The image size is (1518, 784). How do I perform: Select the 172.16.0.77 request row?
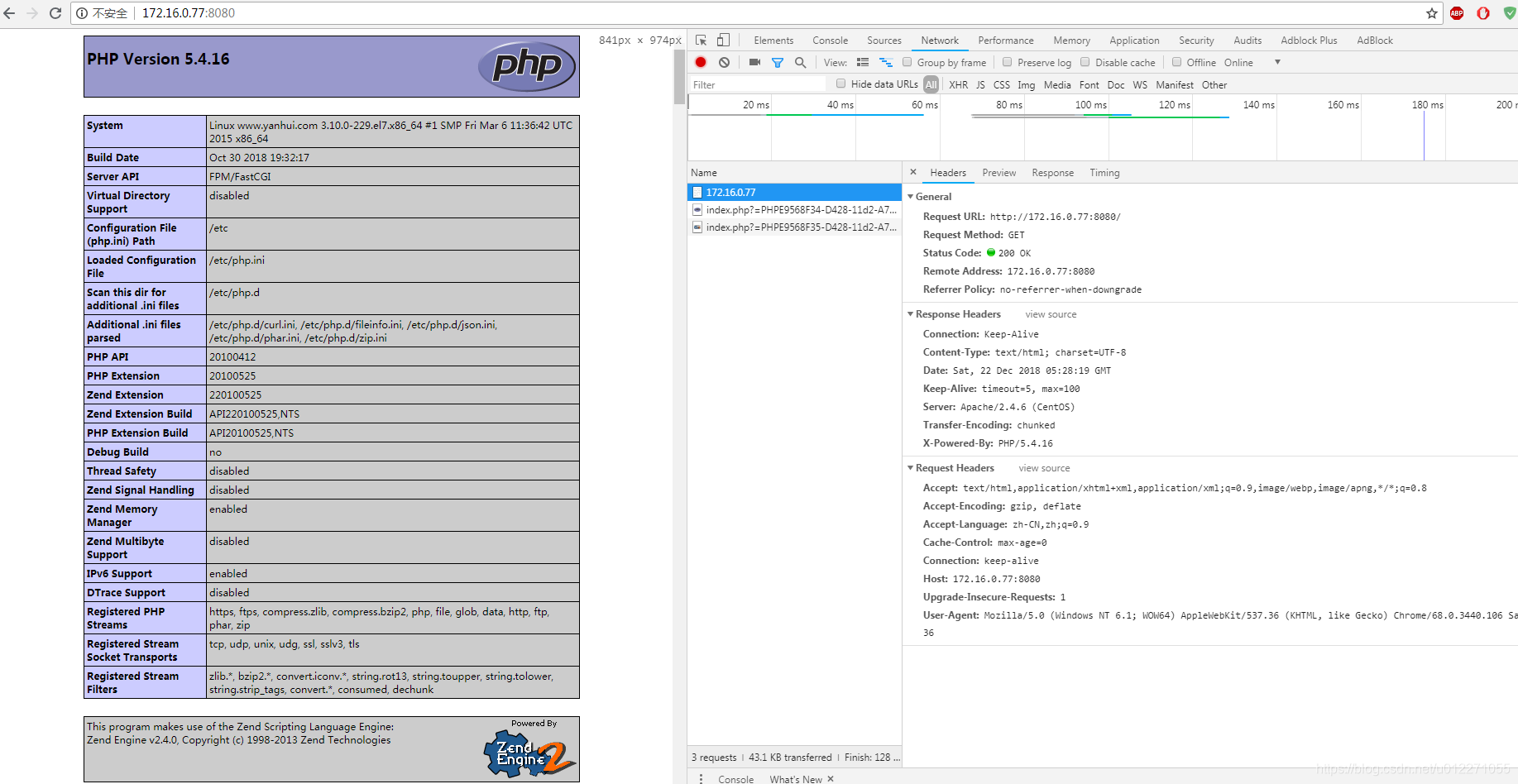pos(794,192)
